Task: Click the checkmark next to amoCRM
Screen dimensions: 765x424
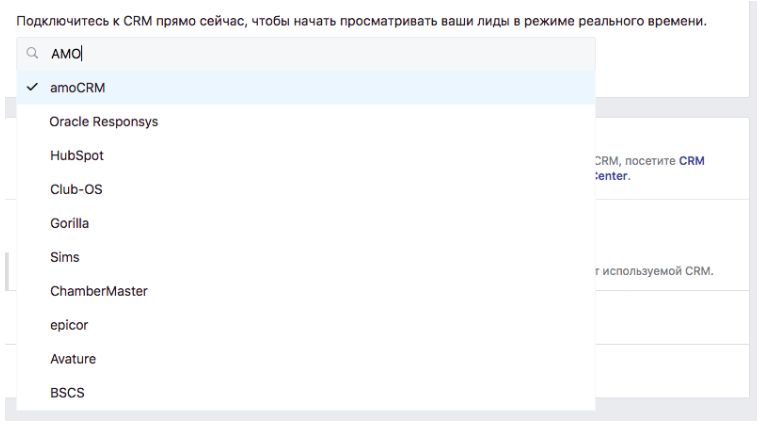Action: click(x=32, y=87)
